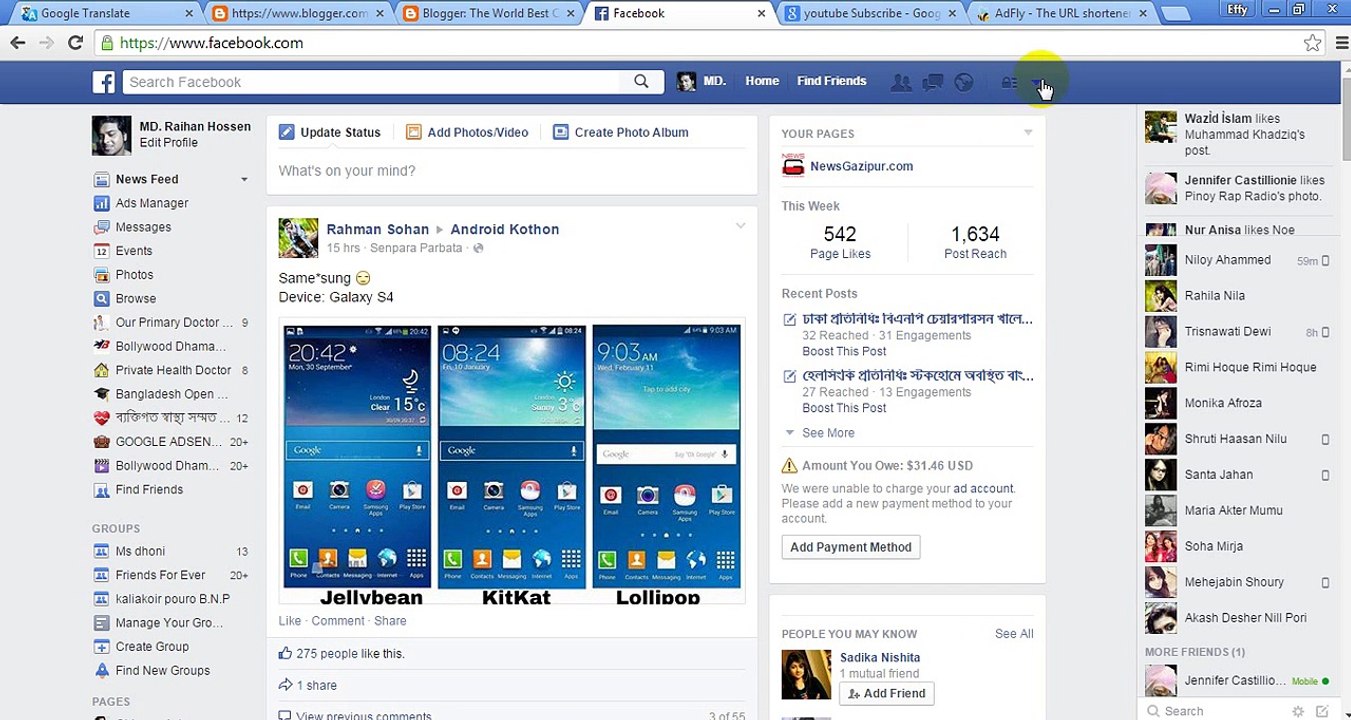
Task: Open the Your Pages dropdown arrow
Action: point(1028,133)
